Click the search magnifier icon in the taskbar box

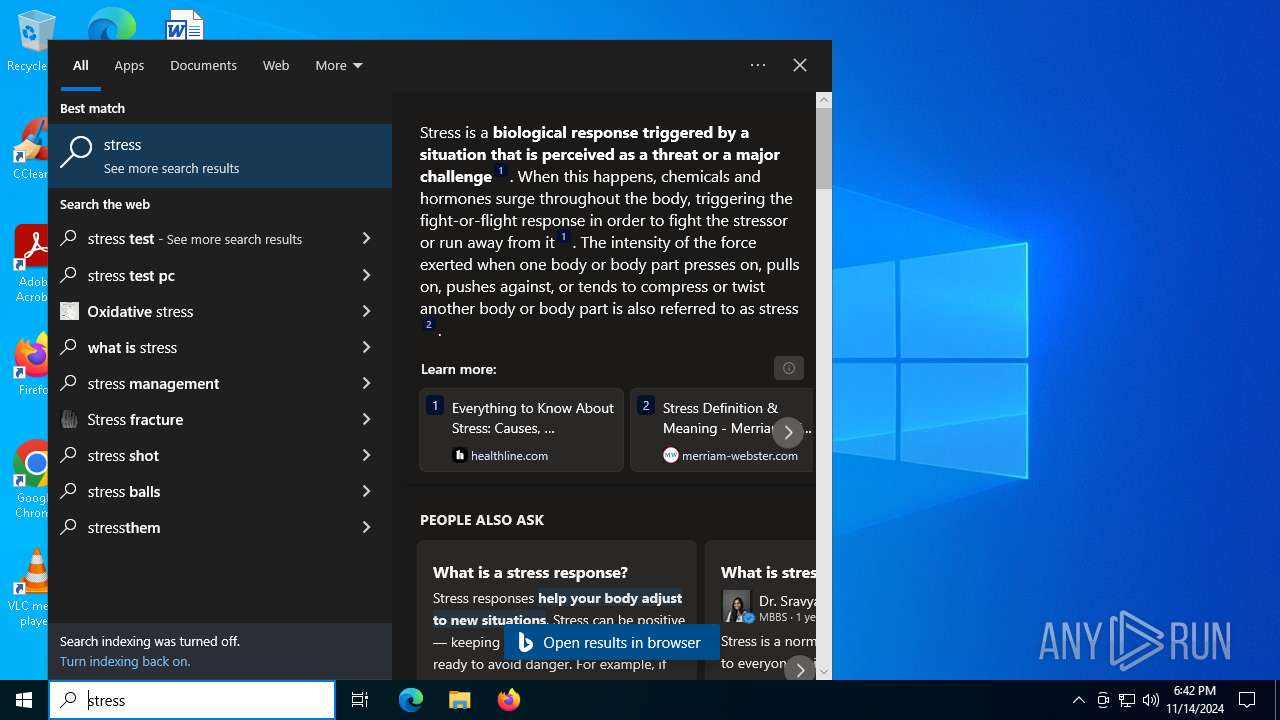click(x=68, y=700)
